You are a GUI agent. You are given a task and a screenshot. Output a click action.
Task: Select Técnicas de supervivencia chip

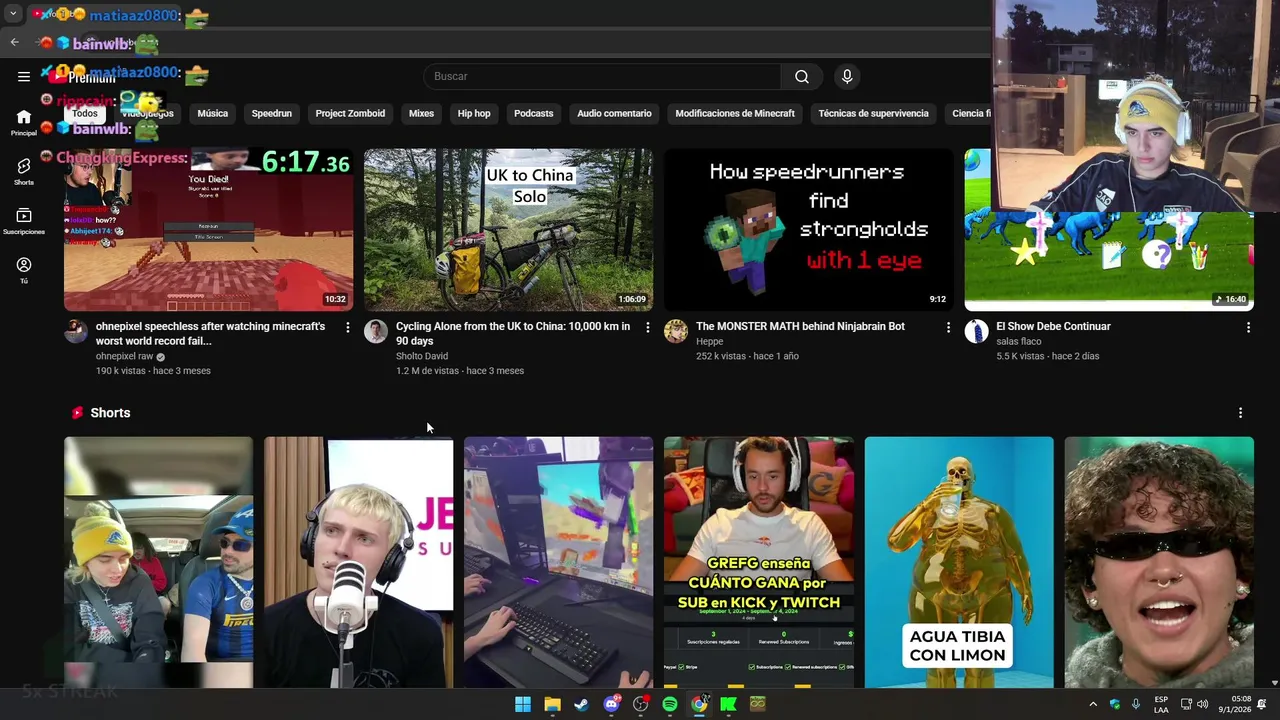pyautogui.click(x=873, y=113)
